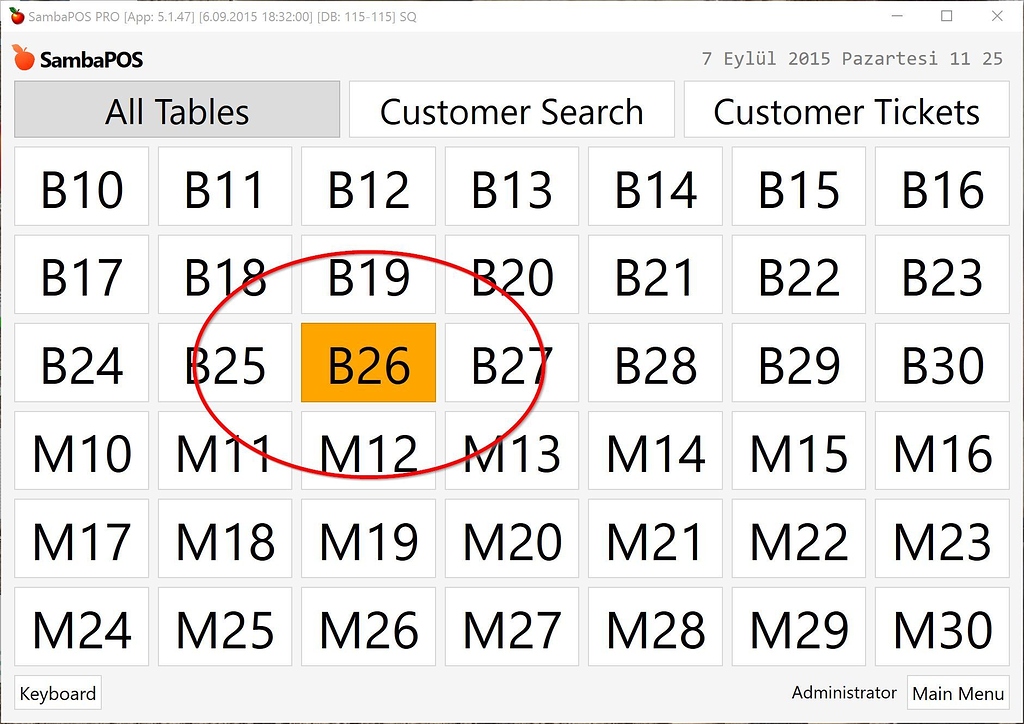
Task: Open table B10
Action: coord(81,187)
